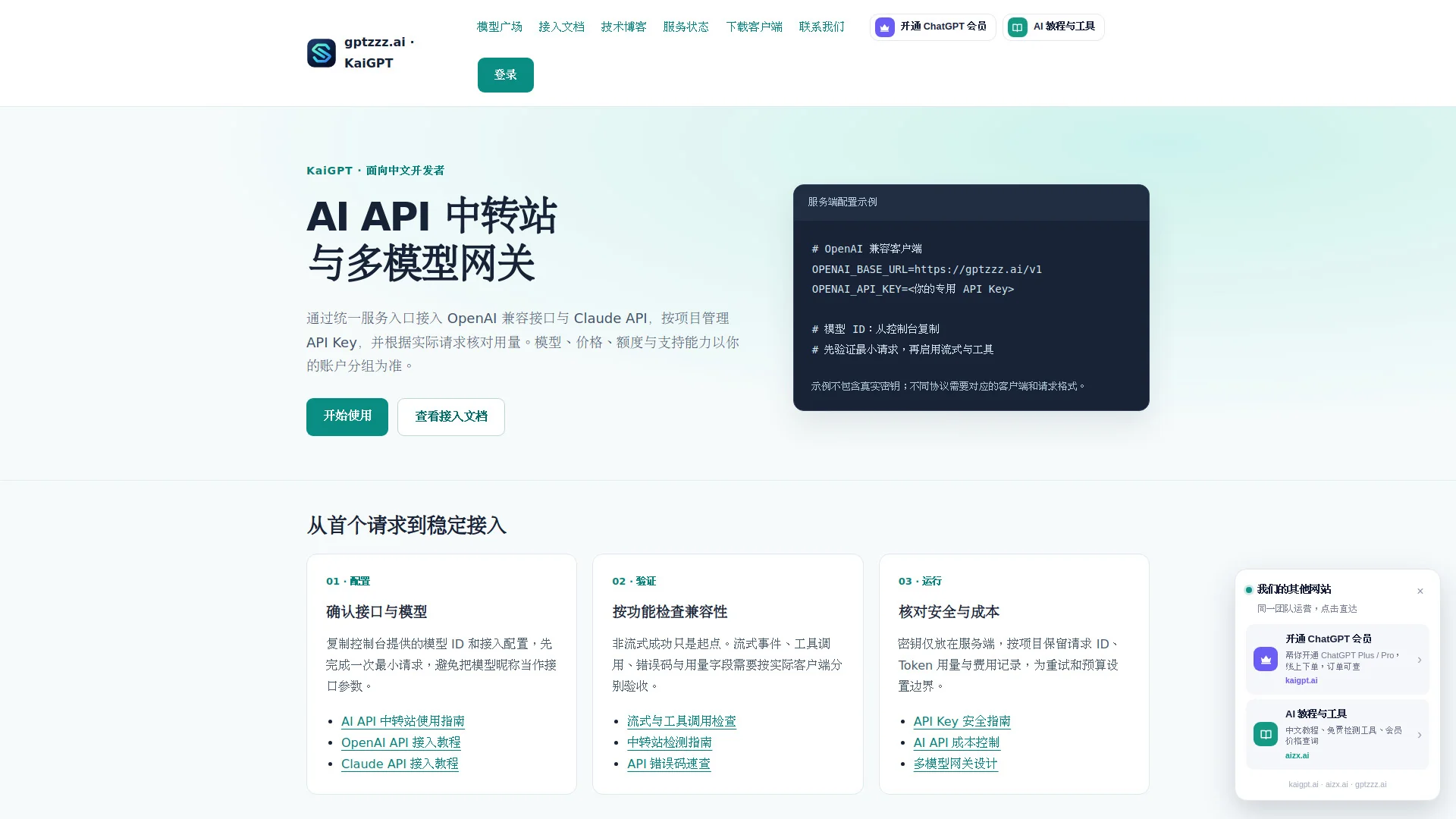Click the green book icon in header
The width and height of the screenshot is (1456, 819).
1018,27
